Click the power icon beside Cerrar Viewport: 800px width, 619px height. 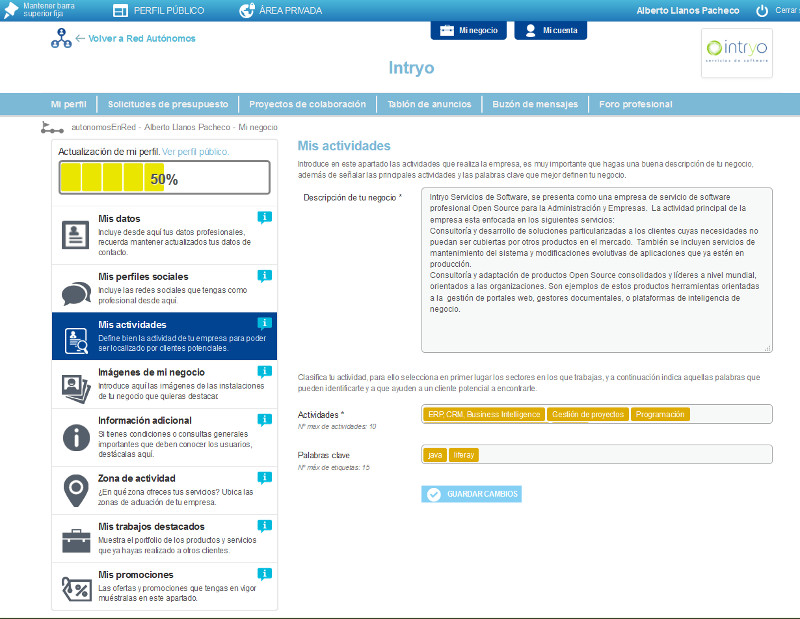(761, 11)
